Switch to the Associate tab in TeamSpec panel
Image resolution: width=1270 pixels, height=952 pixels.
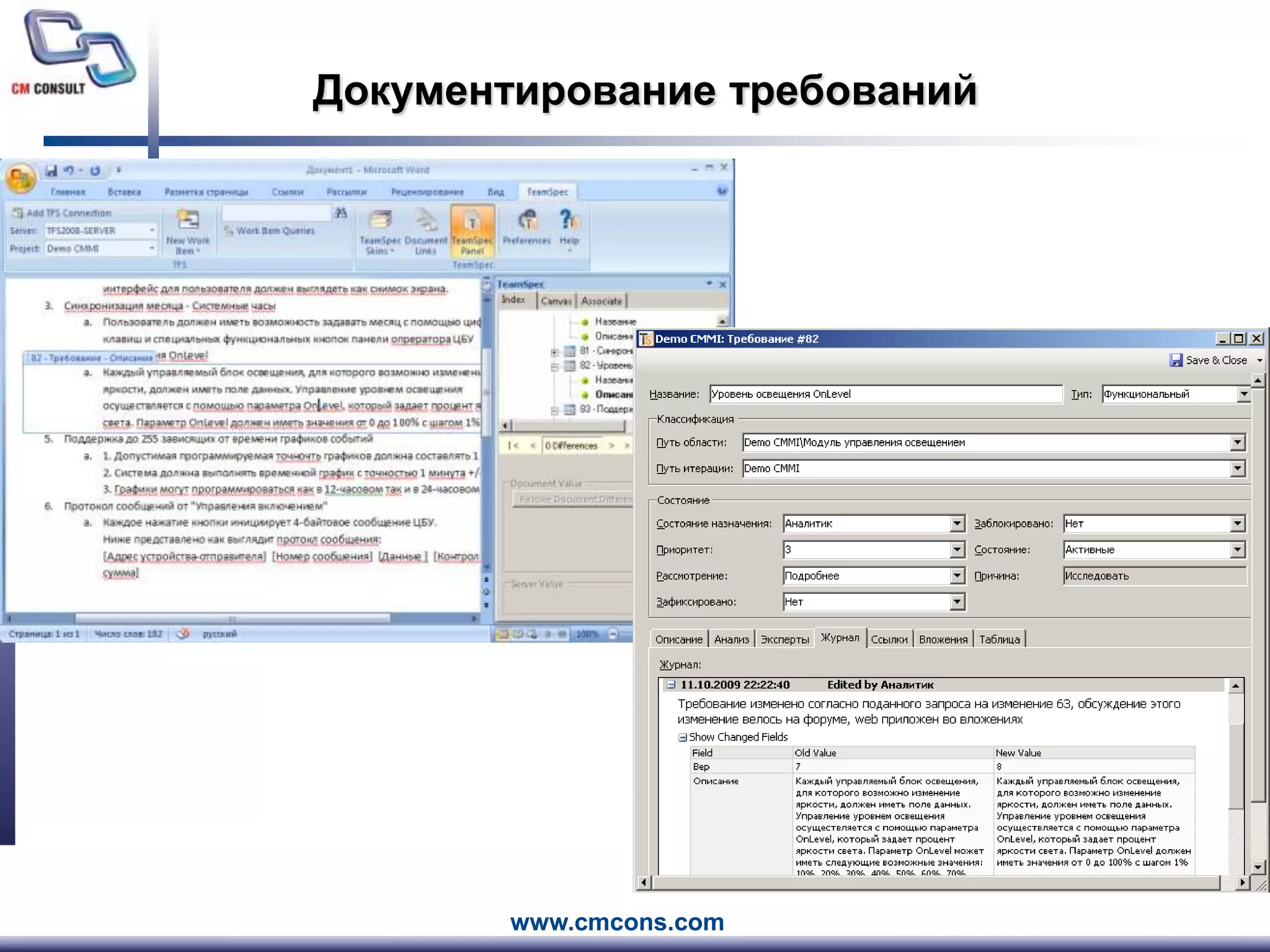602,301
